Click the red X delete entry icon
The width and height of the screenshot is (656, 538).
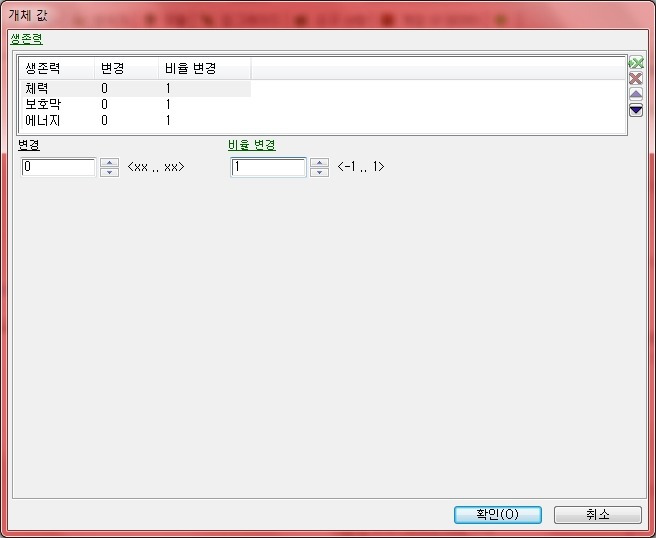(x=636, y=79)
